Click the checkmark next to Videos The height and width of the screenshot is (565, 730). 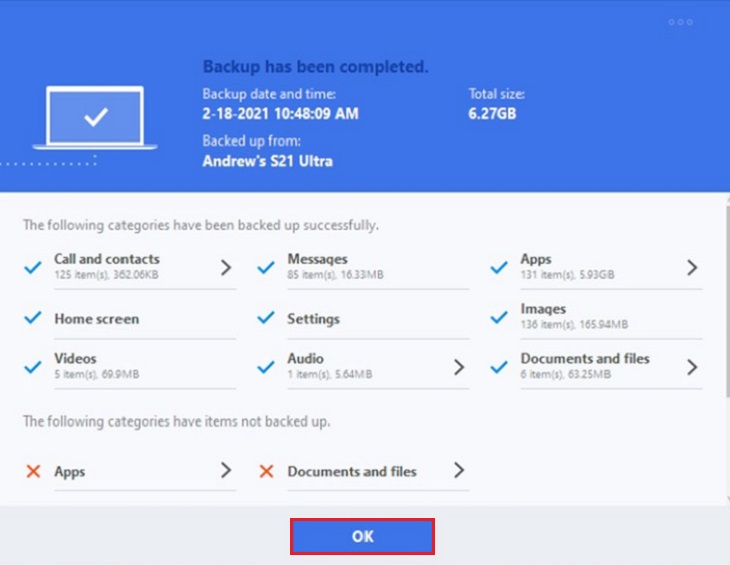click(33, 367)
